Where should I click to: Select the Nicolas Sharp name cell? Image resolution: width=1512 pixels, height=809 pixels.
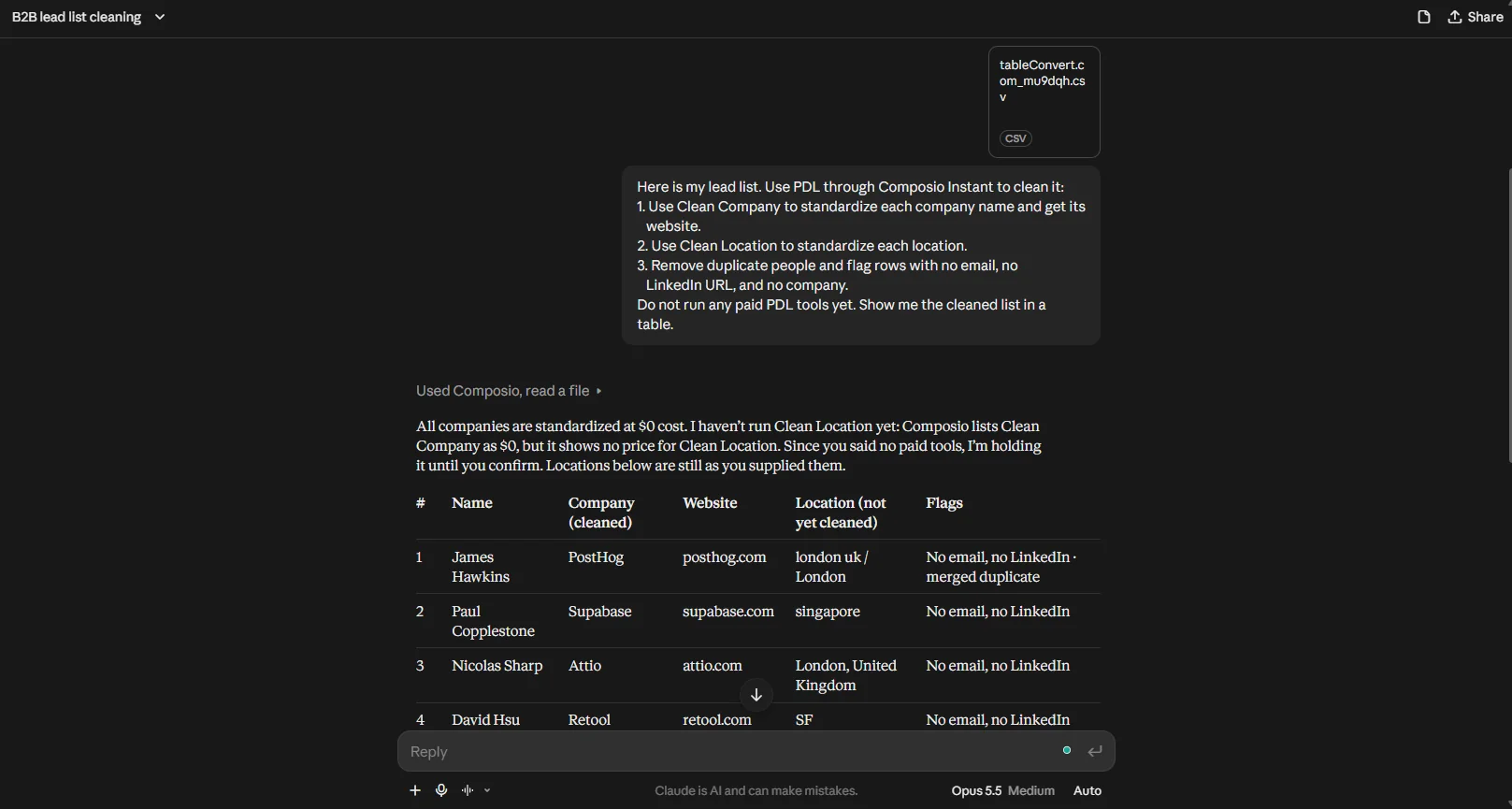coord(497,666)
